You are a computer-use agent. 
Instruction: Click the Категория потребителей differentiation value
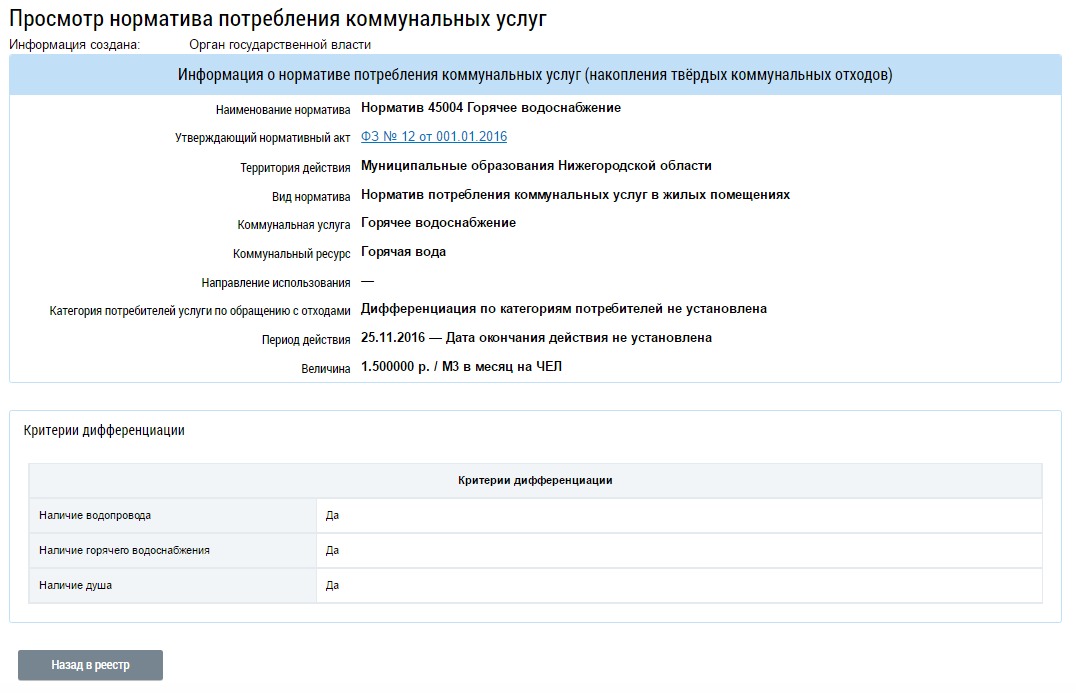point(564,309)
